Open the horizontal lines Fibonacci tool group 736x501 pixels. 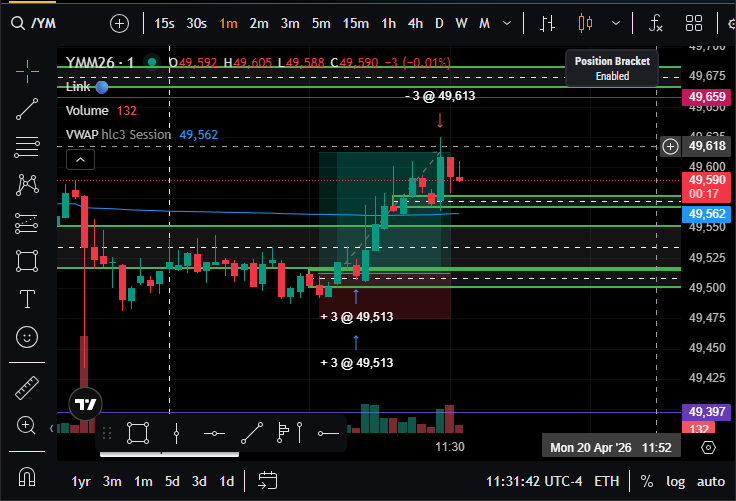(27, 147)
